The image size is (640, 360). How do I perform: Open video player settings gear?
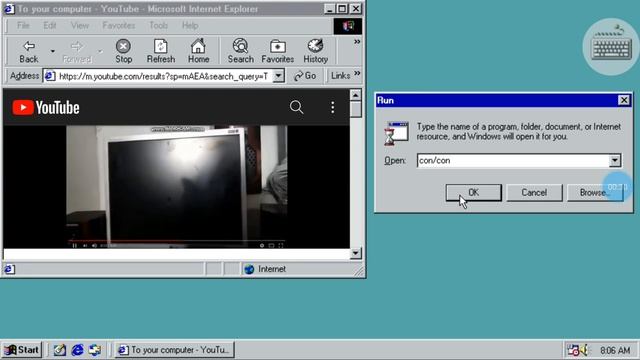tap(262, 245)
